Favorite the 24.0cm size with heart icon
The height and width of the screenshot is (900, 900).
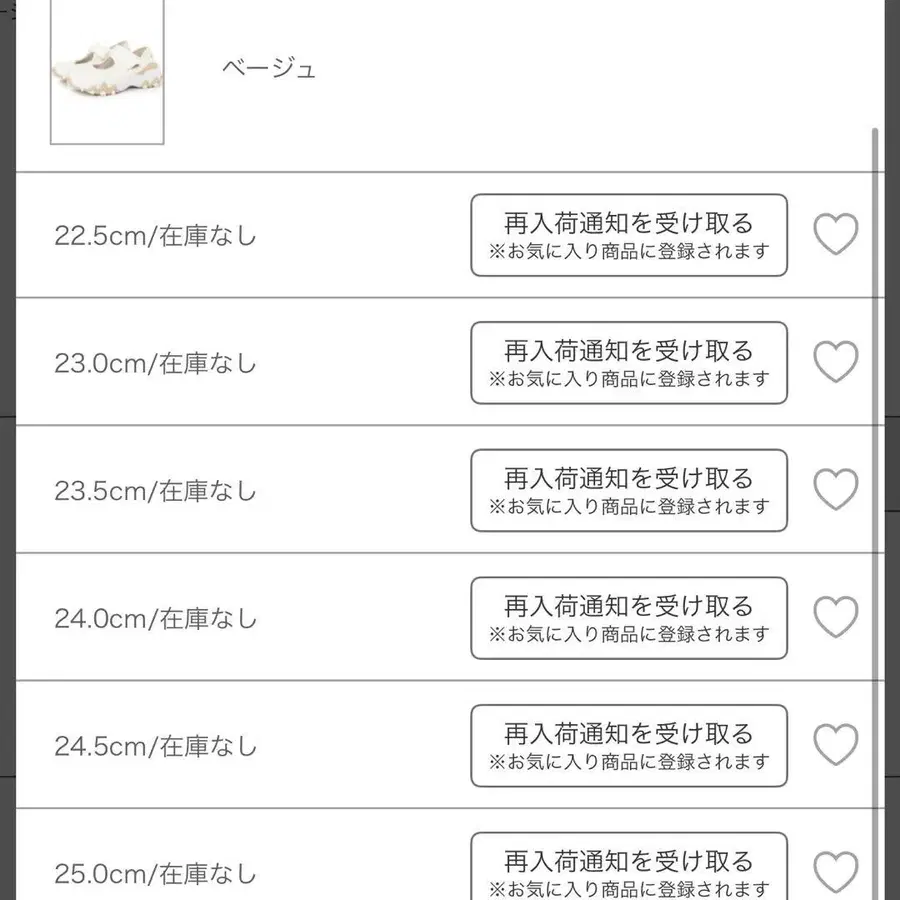point(836,617)
